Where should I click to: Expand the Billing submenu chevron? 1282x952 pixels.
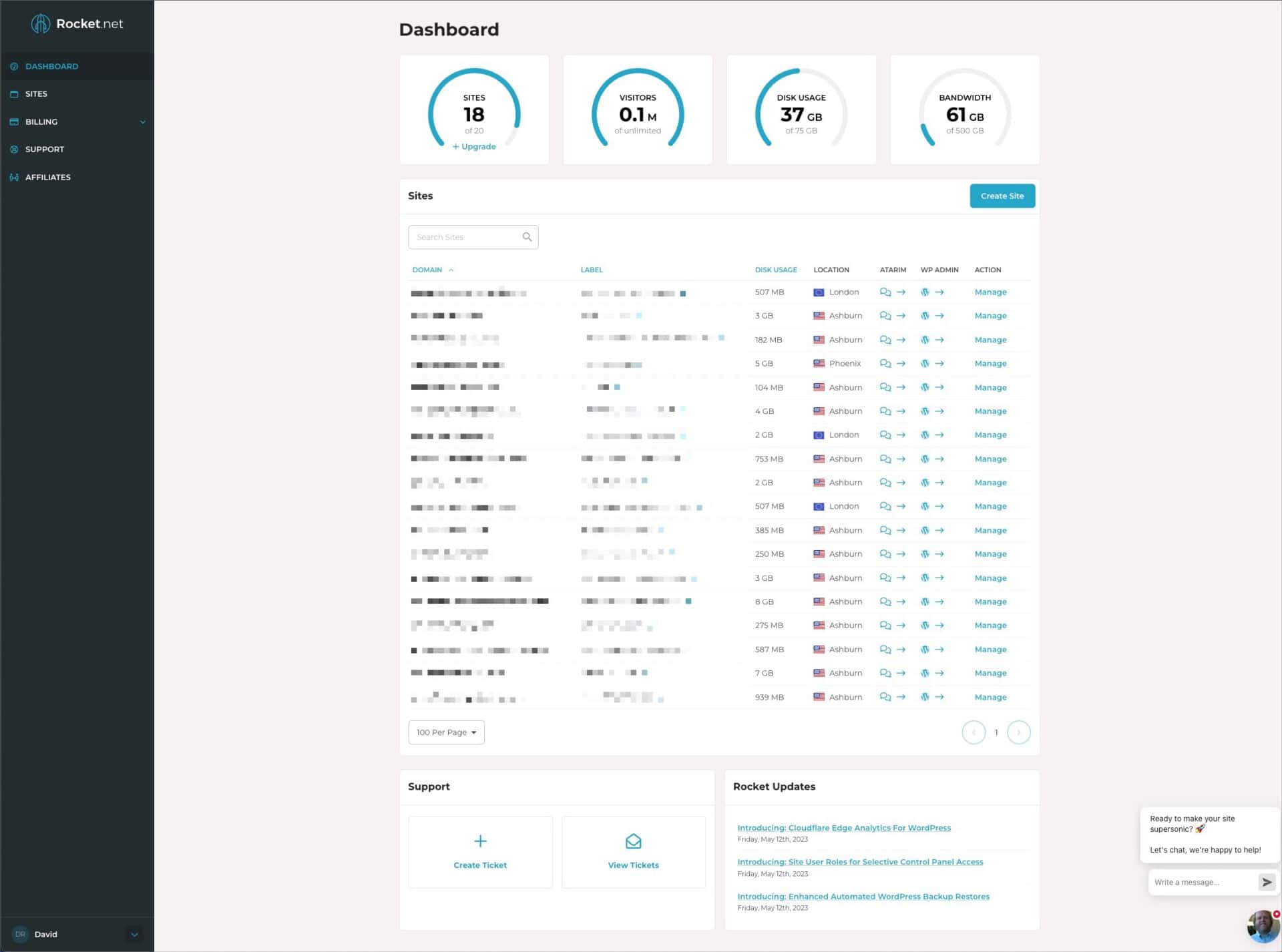[x=142, y=122]
